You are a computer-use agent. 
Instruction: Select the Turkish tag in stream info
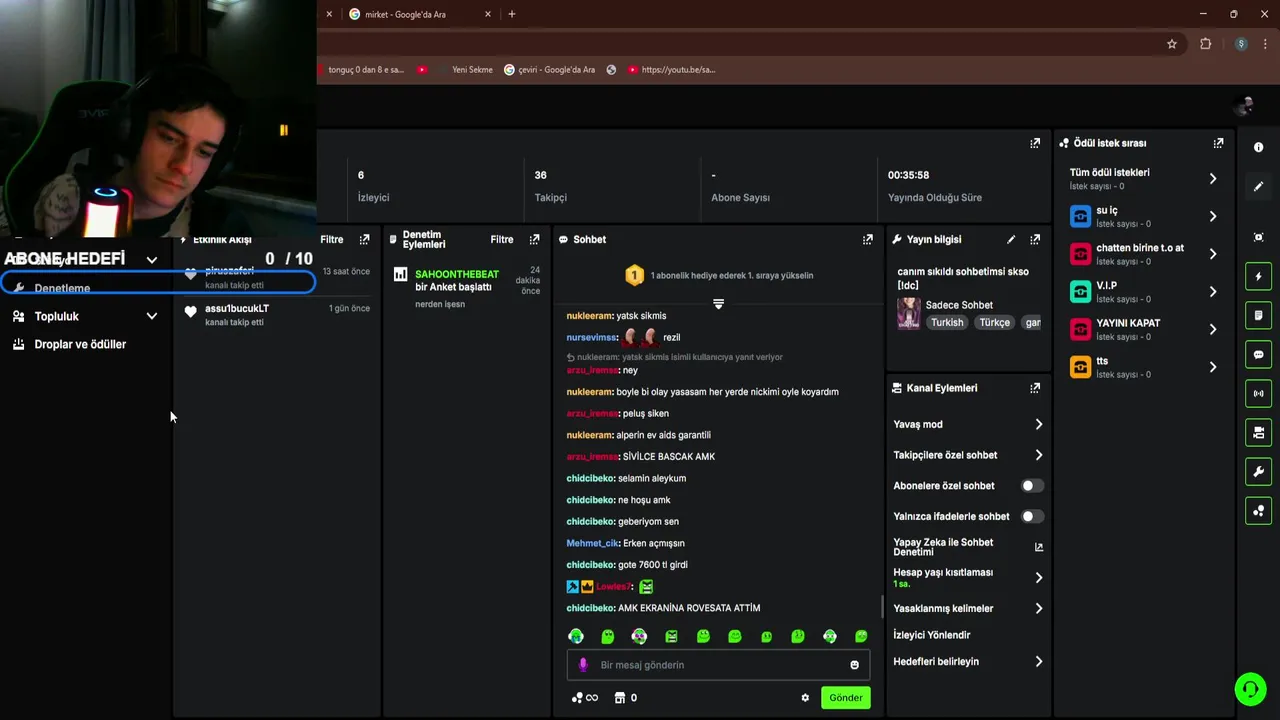coord(947,323)
